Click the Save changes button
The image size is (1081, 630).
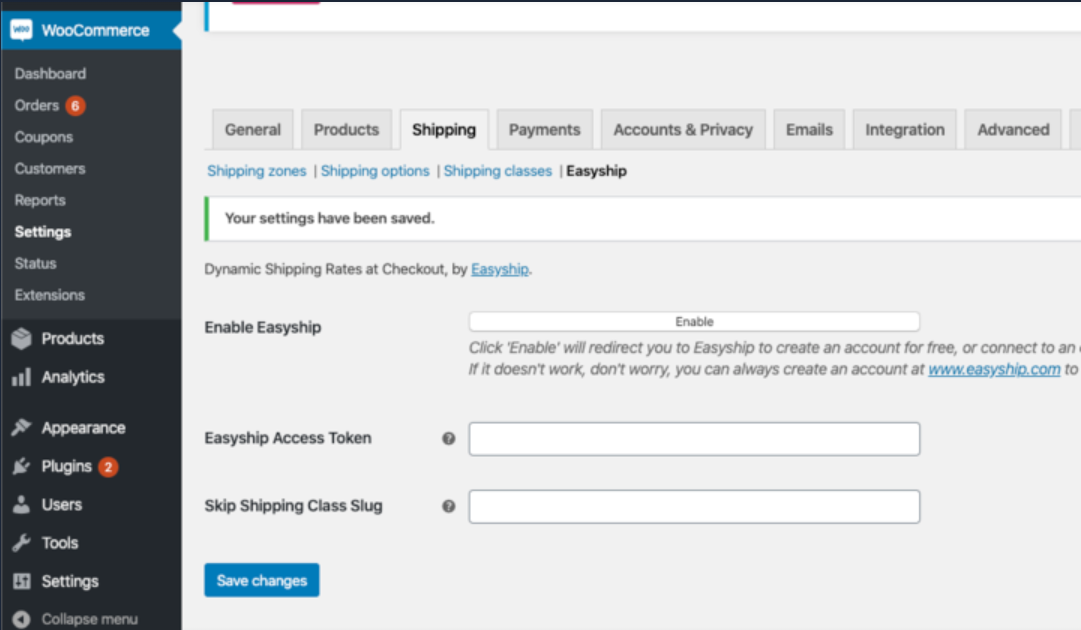261,580
